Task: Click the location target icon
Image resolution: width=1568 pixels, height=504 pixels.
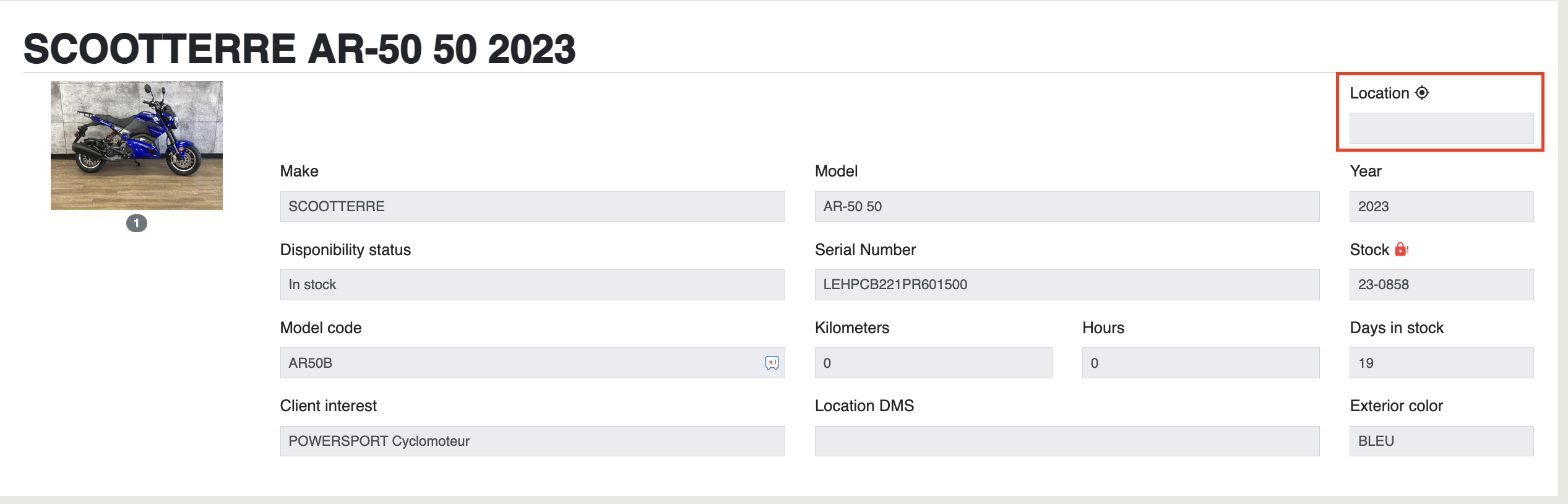Action: [1422, 93]
